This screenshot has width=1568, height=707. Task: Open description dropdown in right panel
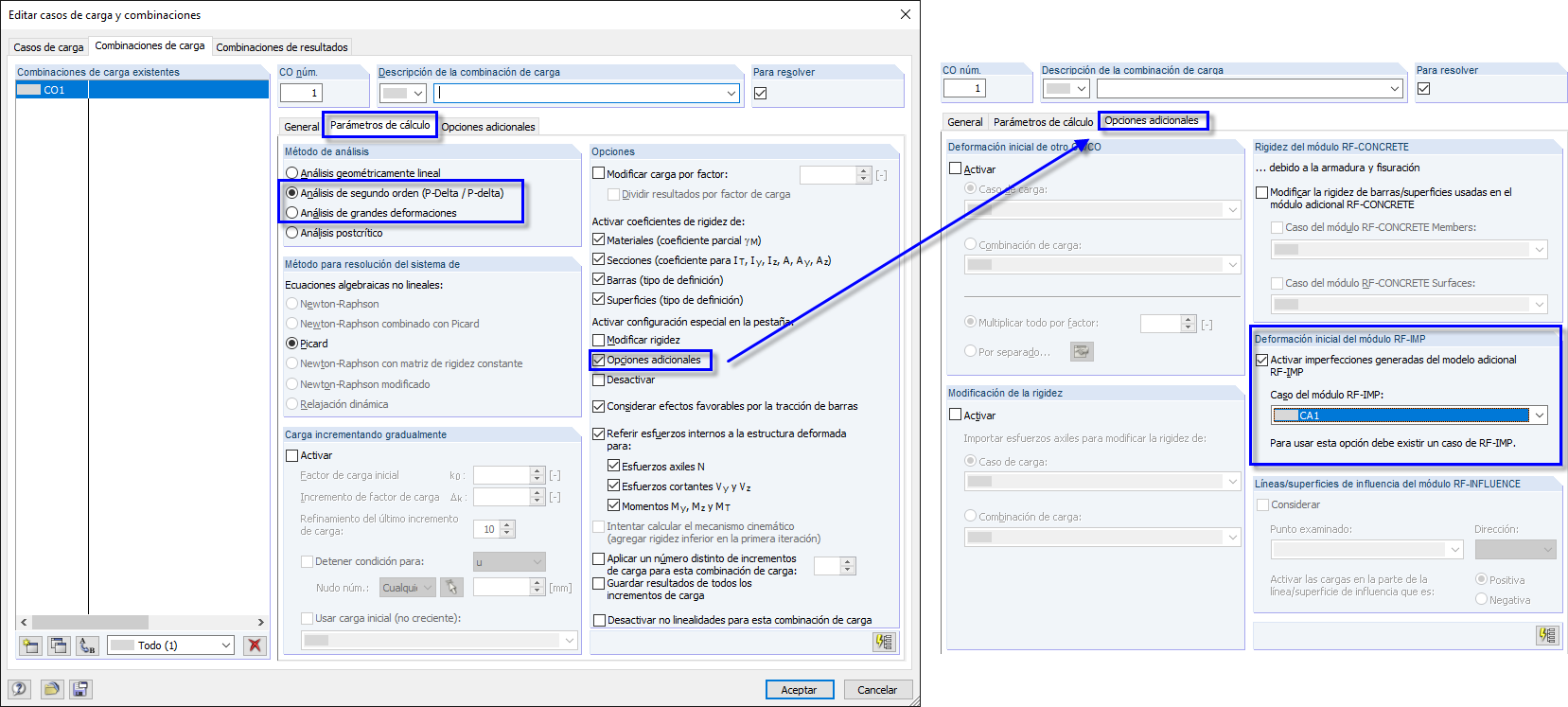[x=1395, y=88]
